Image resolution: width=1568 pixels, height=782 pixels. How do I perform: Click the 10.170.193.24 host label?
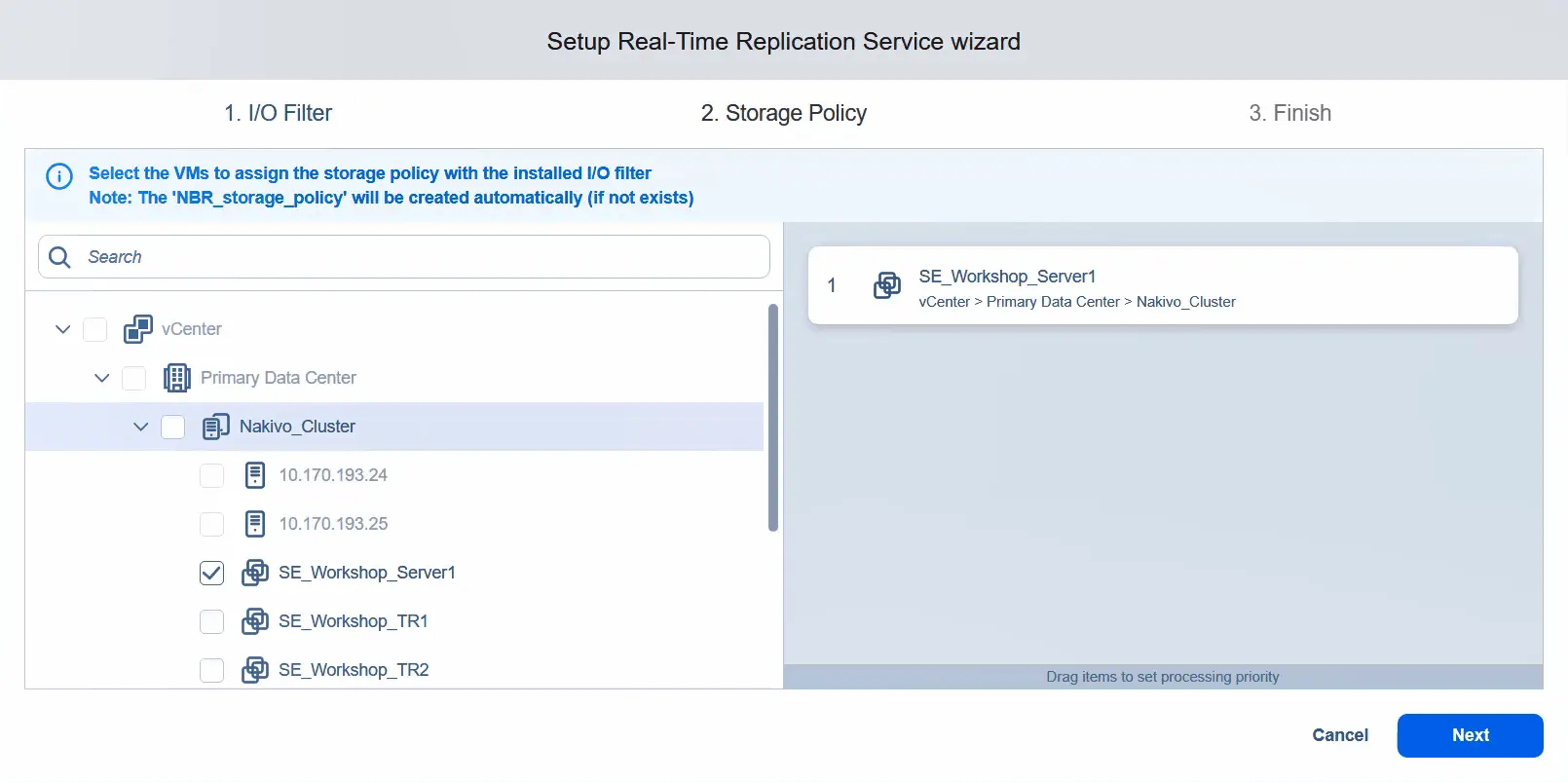(x=333, y=475)
